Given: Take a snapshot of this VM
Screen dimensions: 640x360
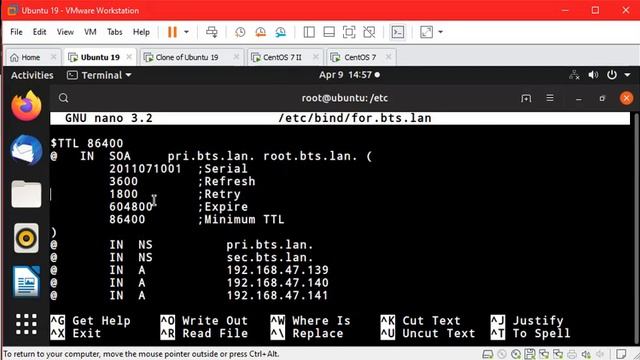Looking at the screenshot, I should coord(240,32).
